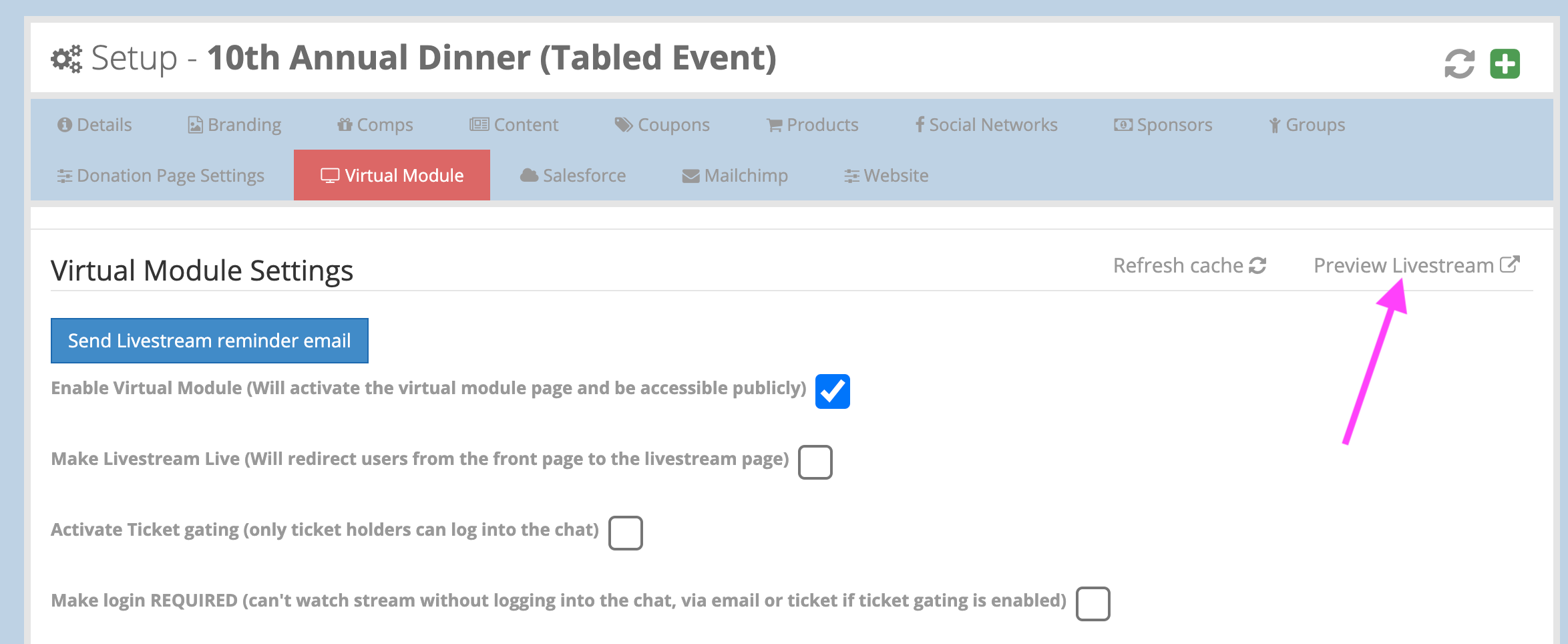Switch to the Branding tab
1568x644 pixels.
pyautogui.click(x=234, y=125)
